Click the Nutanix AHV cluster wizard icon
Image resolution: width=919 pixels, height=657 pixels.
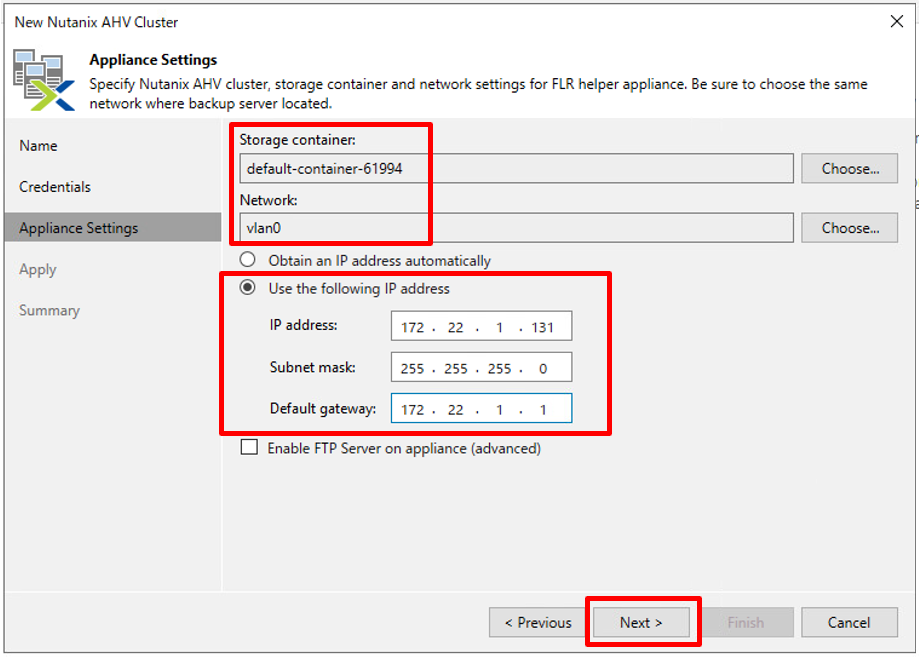[x=44, y=80]
